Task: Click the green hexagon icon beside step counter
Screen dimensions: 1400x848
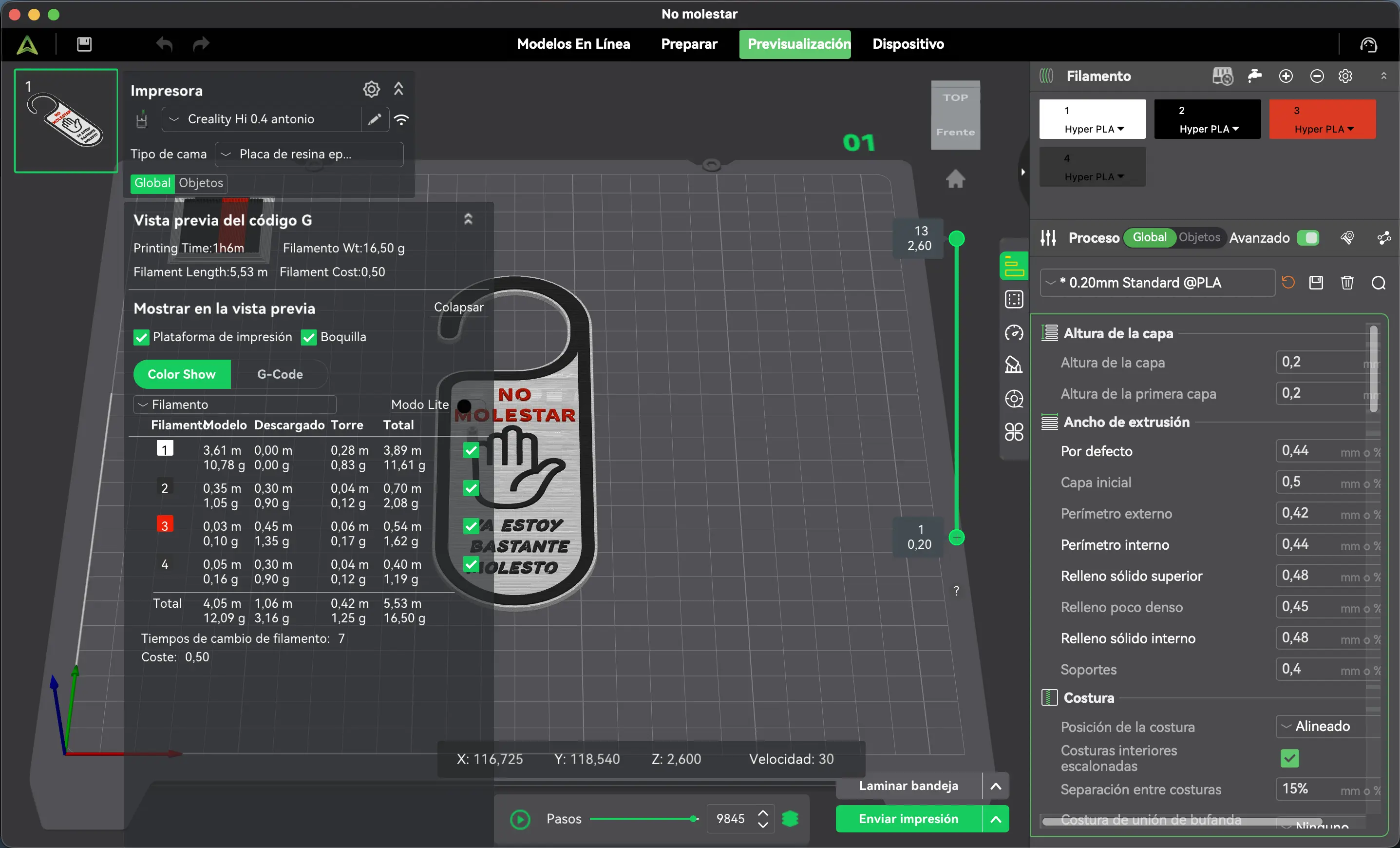Action: point(790,818)
